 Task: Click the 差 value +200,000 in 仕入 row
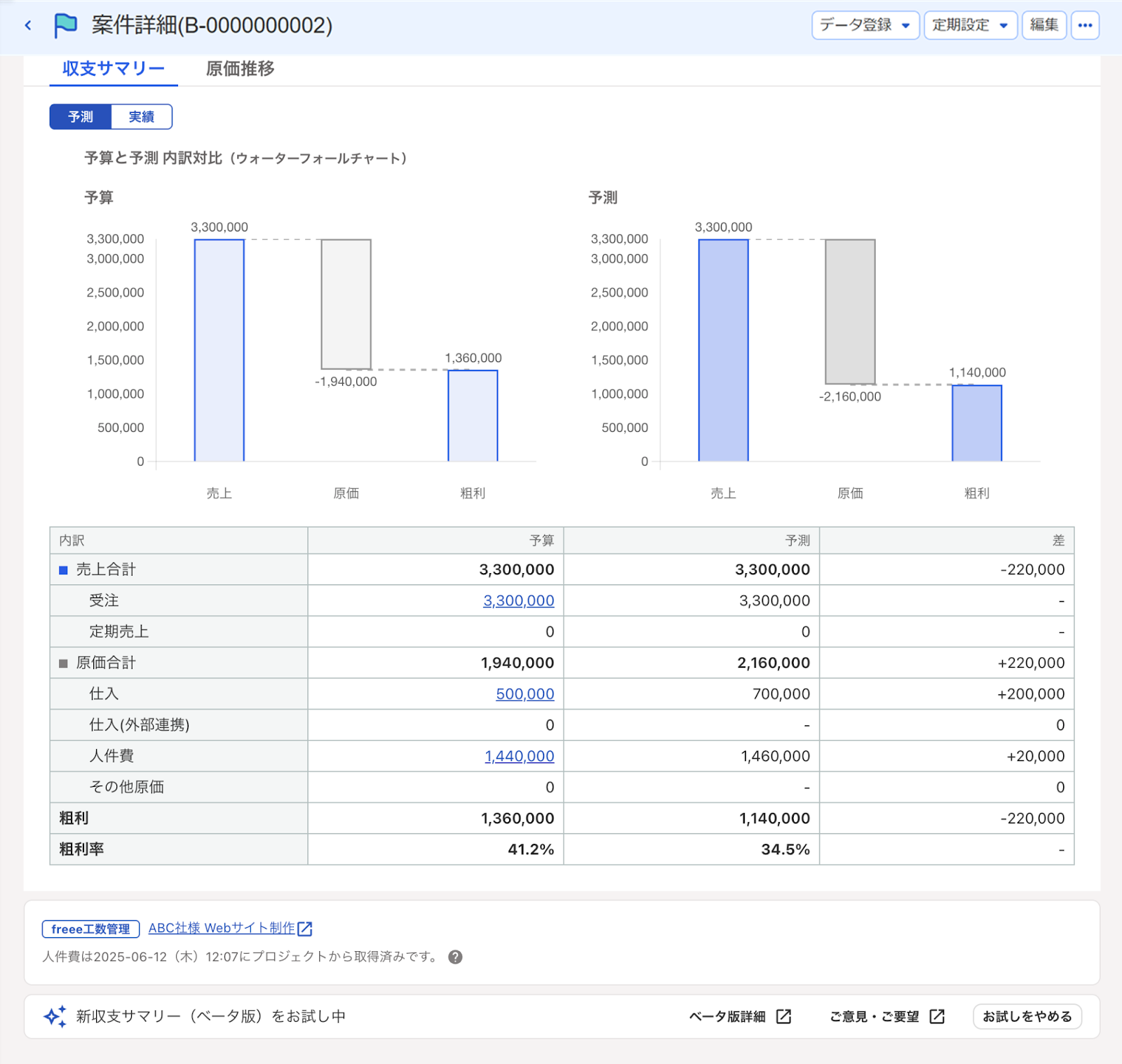click(x=1031, y=694)
